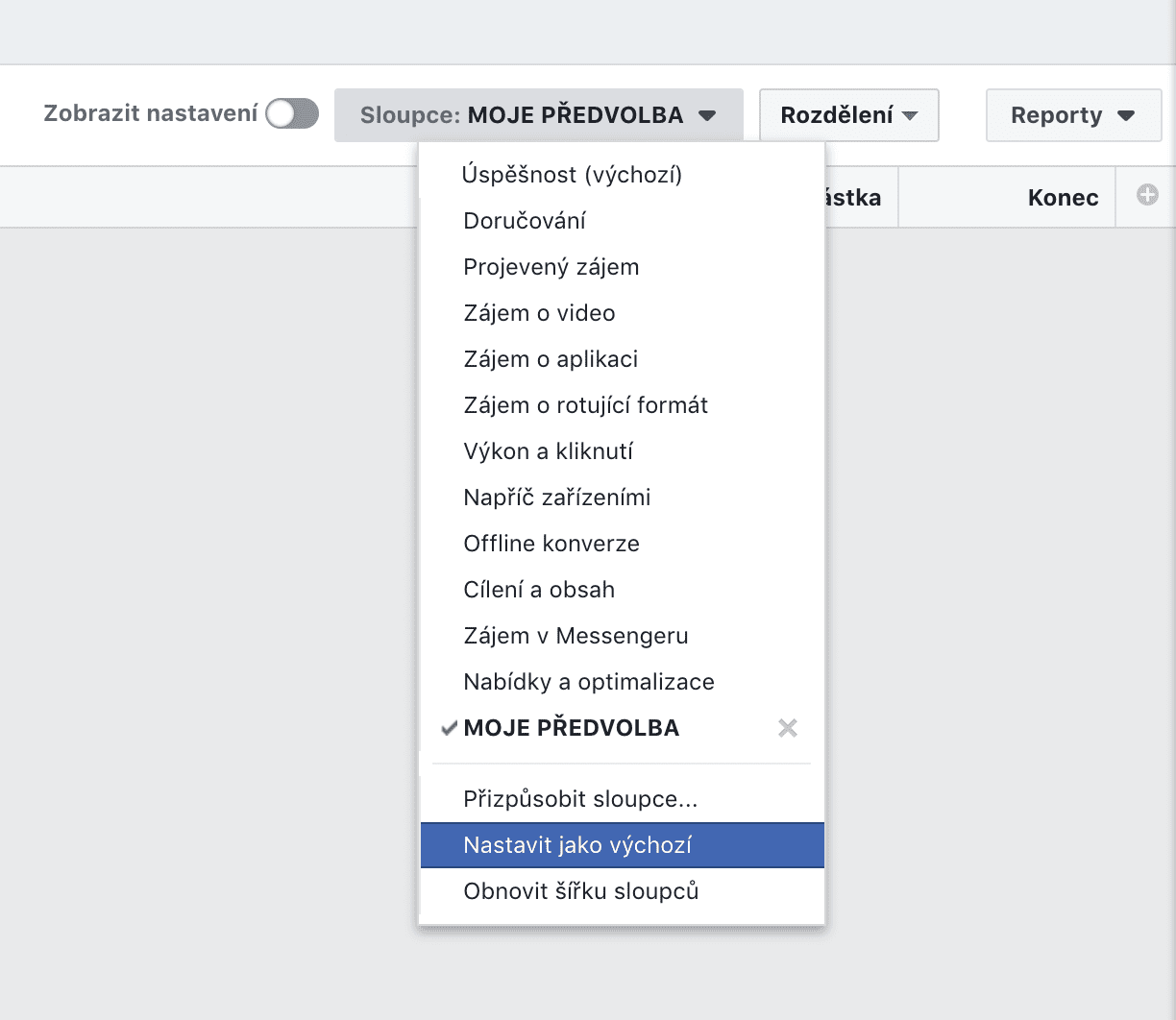Viewport: 1176px width, 1020px height.
Task: Expand the Rozdělení dropdown
Action: pyautogui.click(x=848, y=115)
